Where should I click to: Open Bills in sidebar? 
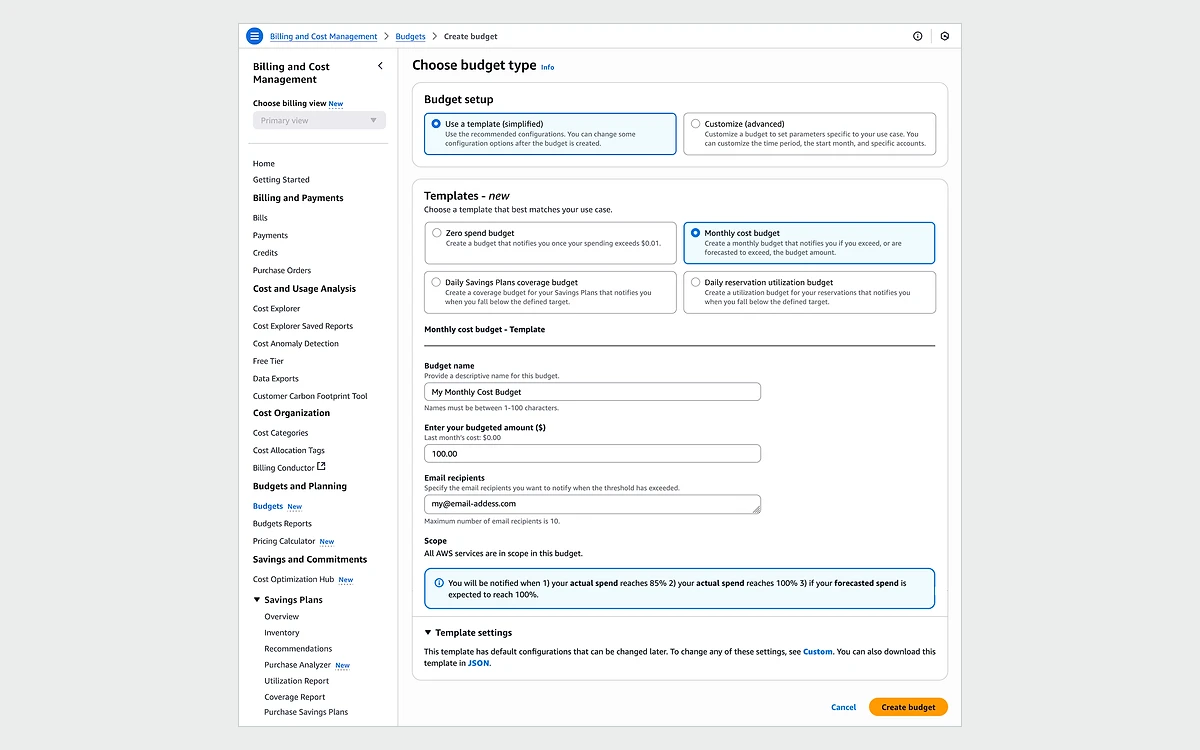[260, 217]
